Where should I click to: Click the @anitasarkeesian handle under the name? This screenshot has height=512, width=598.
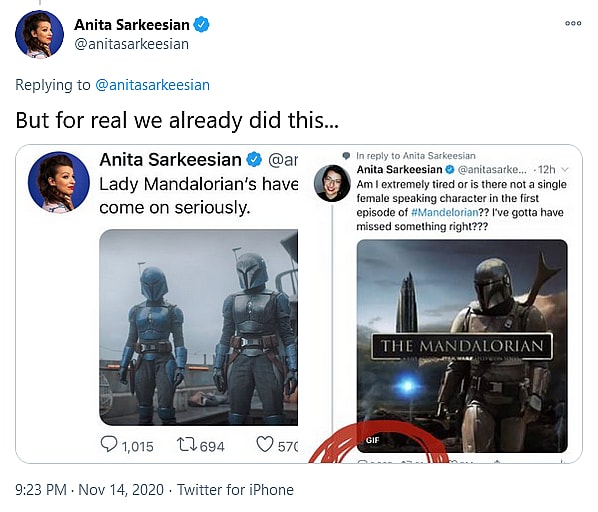pyautogui.click(x=132, y=44)
